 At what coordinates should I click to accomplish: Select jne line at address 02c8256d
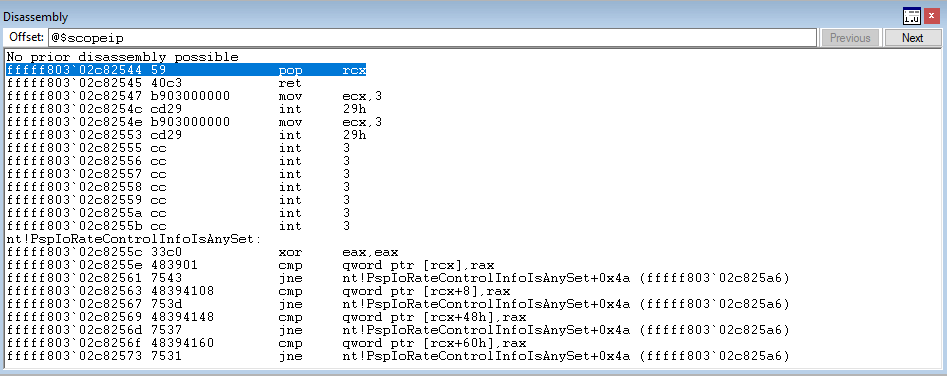[398, 330]
